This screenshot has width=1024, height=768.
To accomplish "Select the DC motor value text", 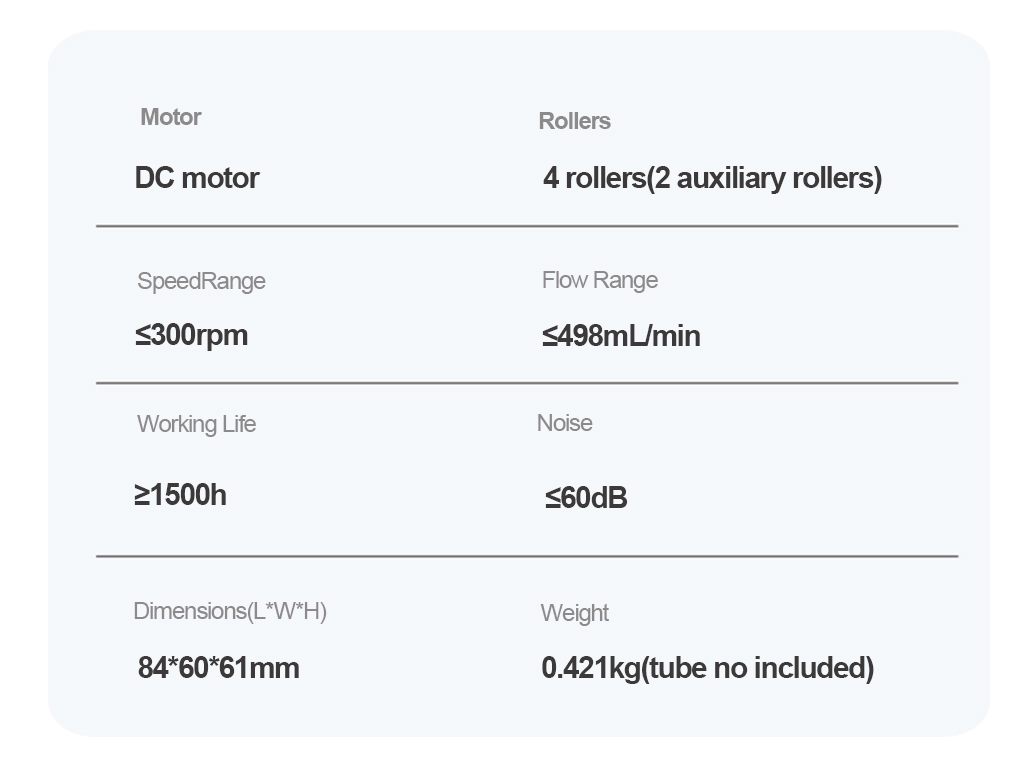I will (x=197, y=178).
